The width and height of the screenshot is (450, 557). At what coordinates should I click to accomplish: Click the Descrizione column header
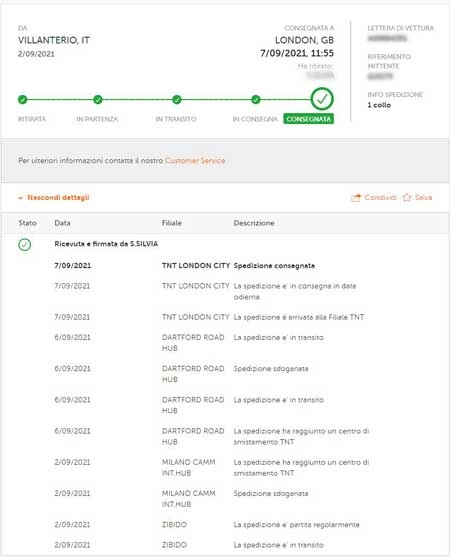[x=254, y=223]
